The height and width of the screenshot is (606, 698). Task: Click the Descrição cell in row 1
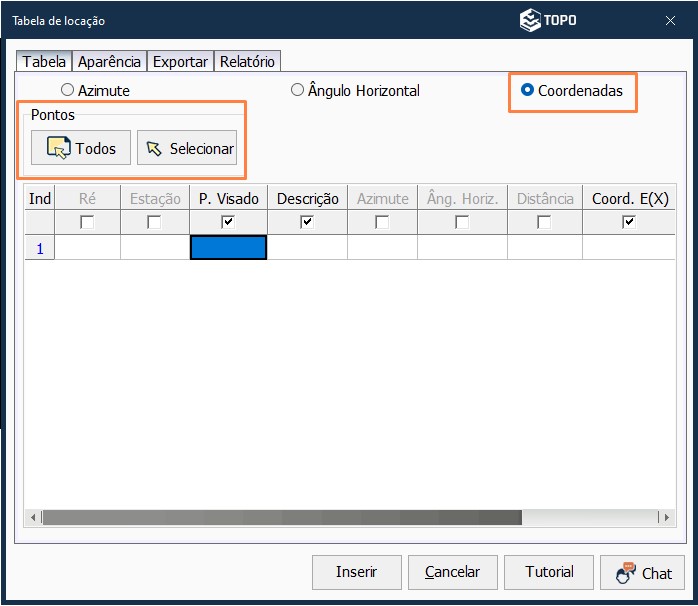pos(307,248)
